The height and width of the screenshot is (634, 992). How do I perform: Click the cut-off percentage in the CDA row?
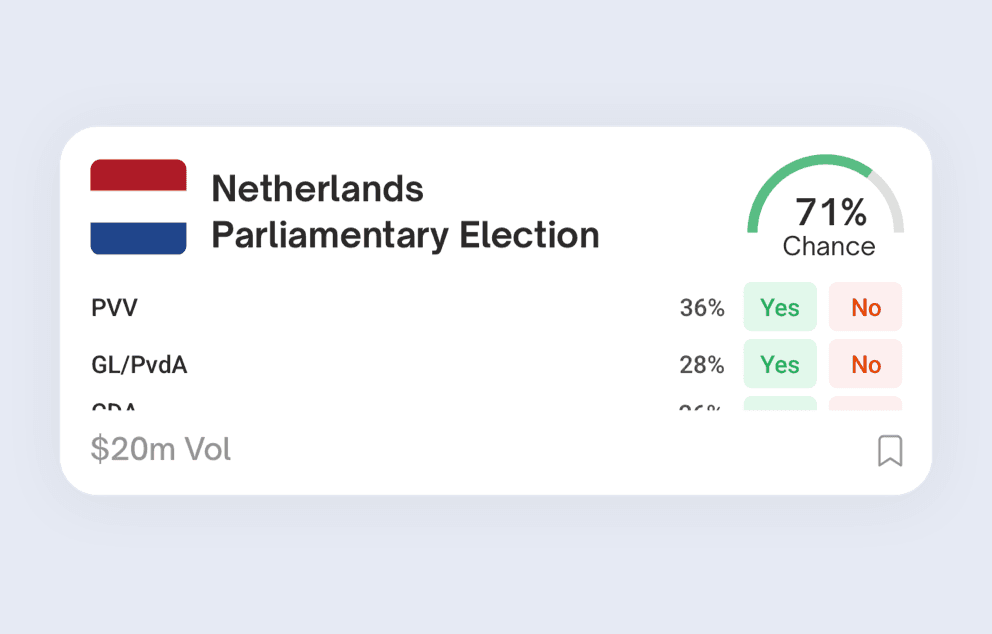[x=702, y=407]
